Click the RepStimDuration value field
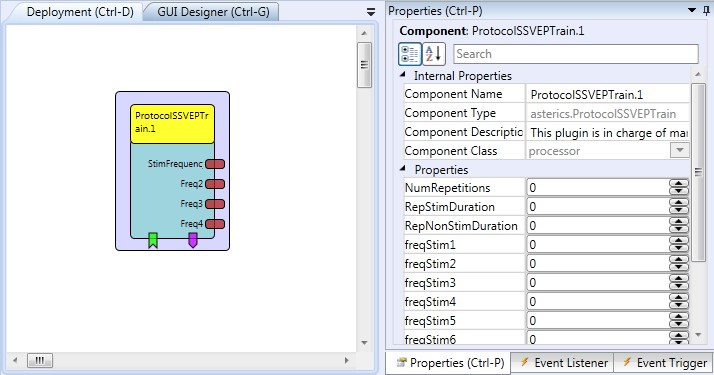 [x=597, y=207]
